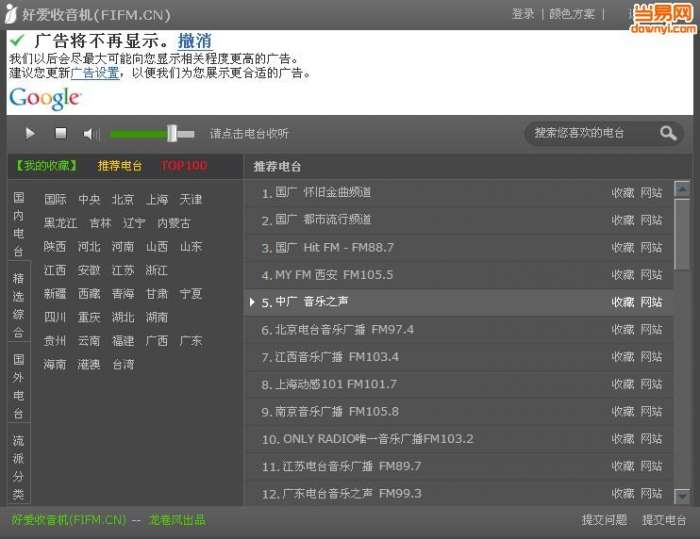This screenshot has width=700, height=539.
Task: Select the 流派分类 side category
Action: 18,467
